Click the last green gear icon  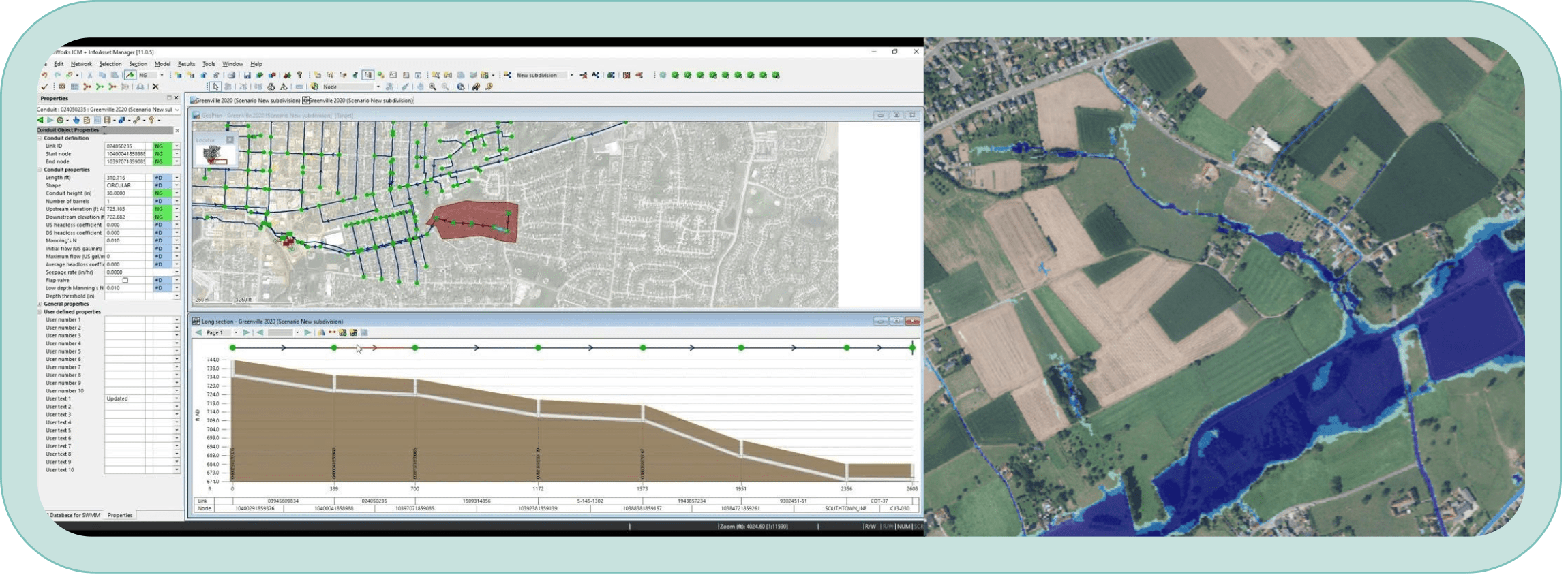tap(776, 75)
